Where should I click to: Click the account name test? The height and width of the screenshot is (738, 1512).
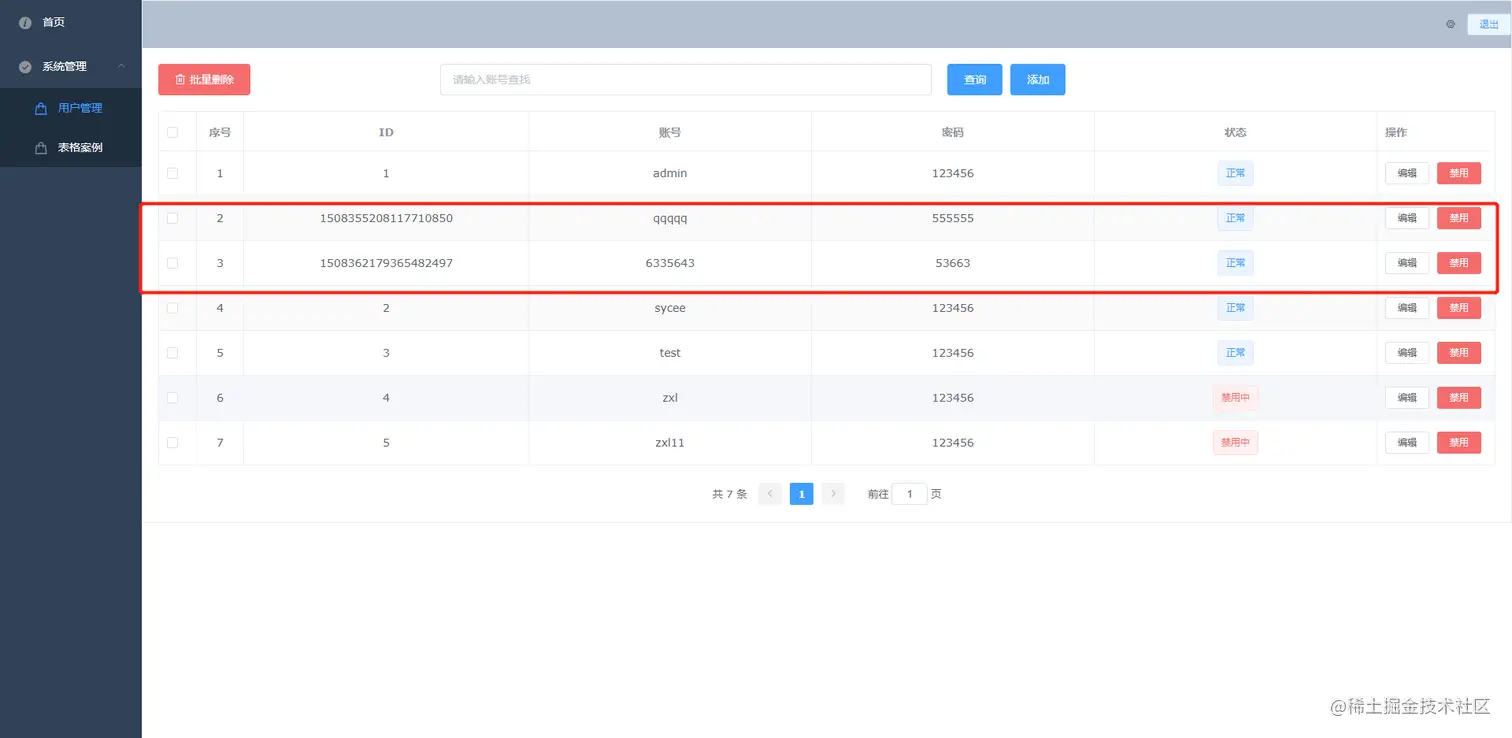click(670, 353)
